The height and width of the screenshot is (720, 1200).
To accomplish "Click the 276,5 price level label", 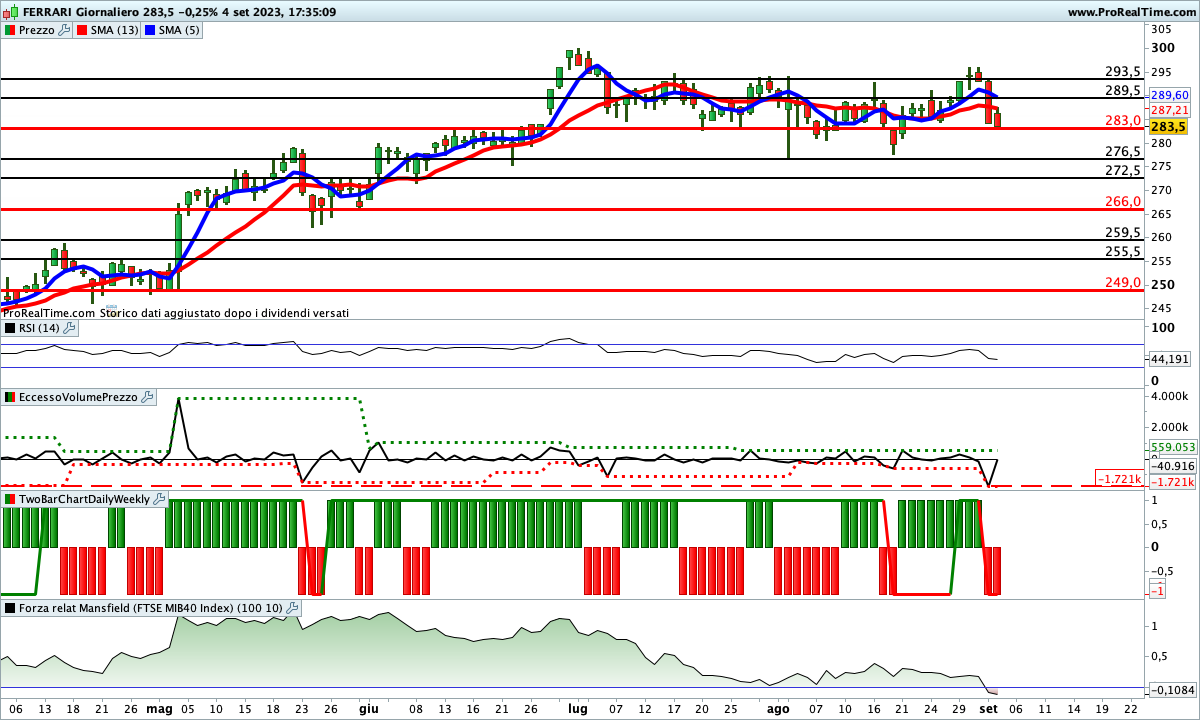I will pyautogui.click(x=1123, y=152).
